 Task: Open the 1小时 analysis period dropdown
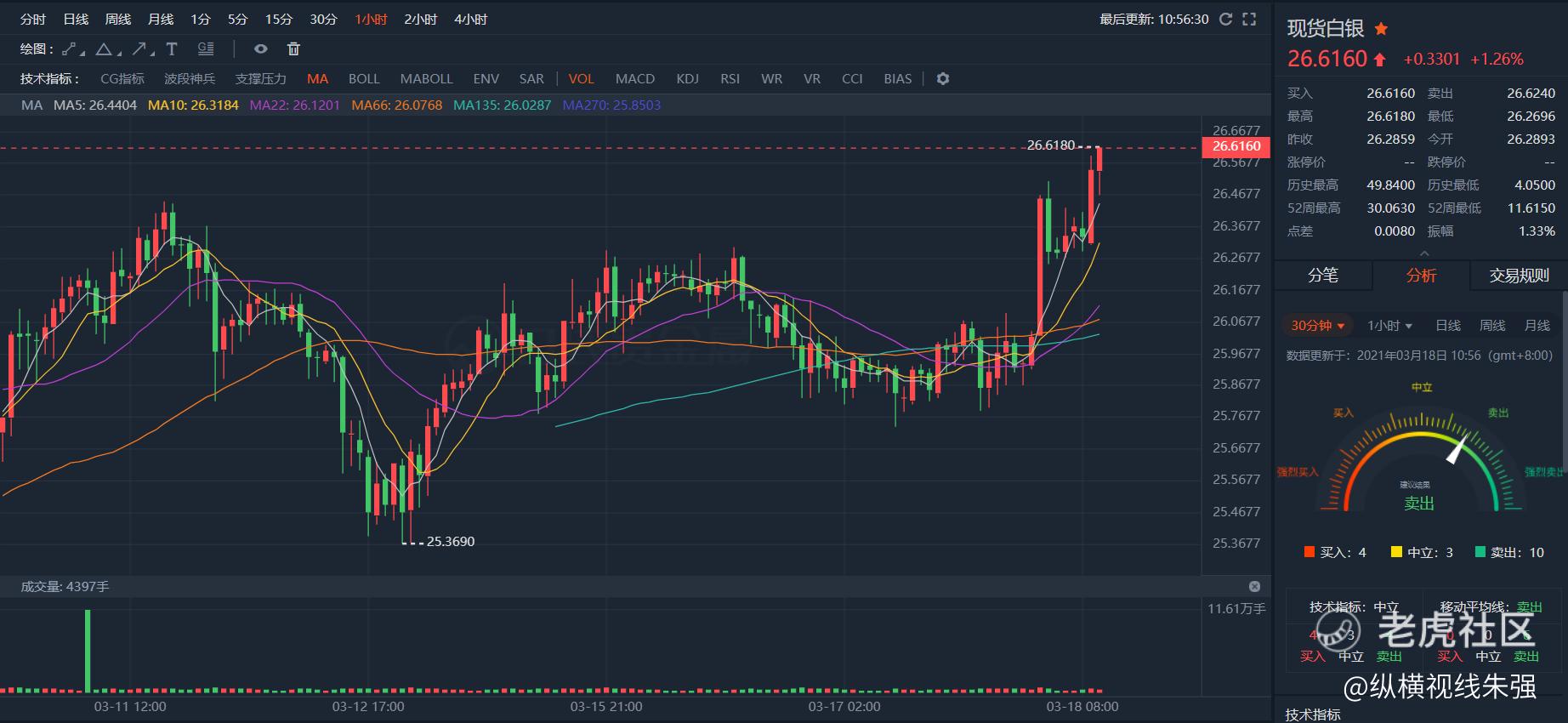[1389, 326]
